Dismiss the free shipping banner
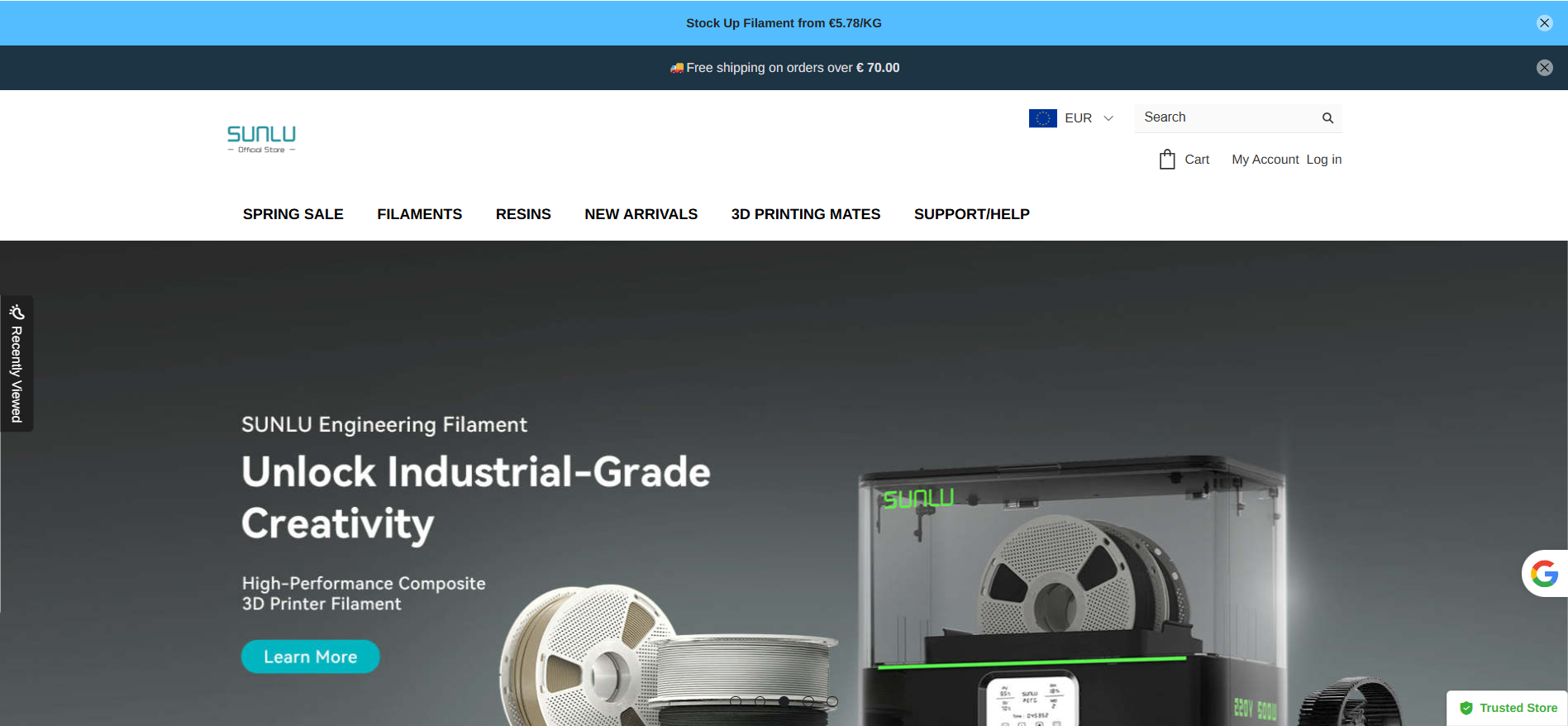Viewport: 1568px width, 726px height. [x=1544, y=68]
